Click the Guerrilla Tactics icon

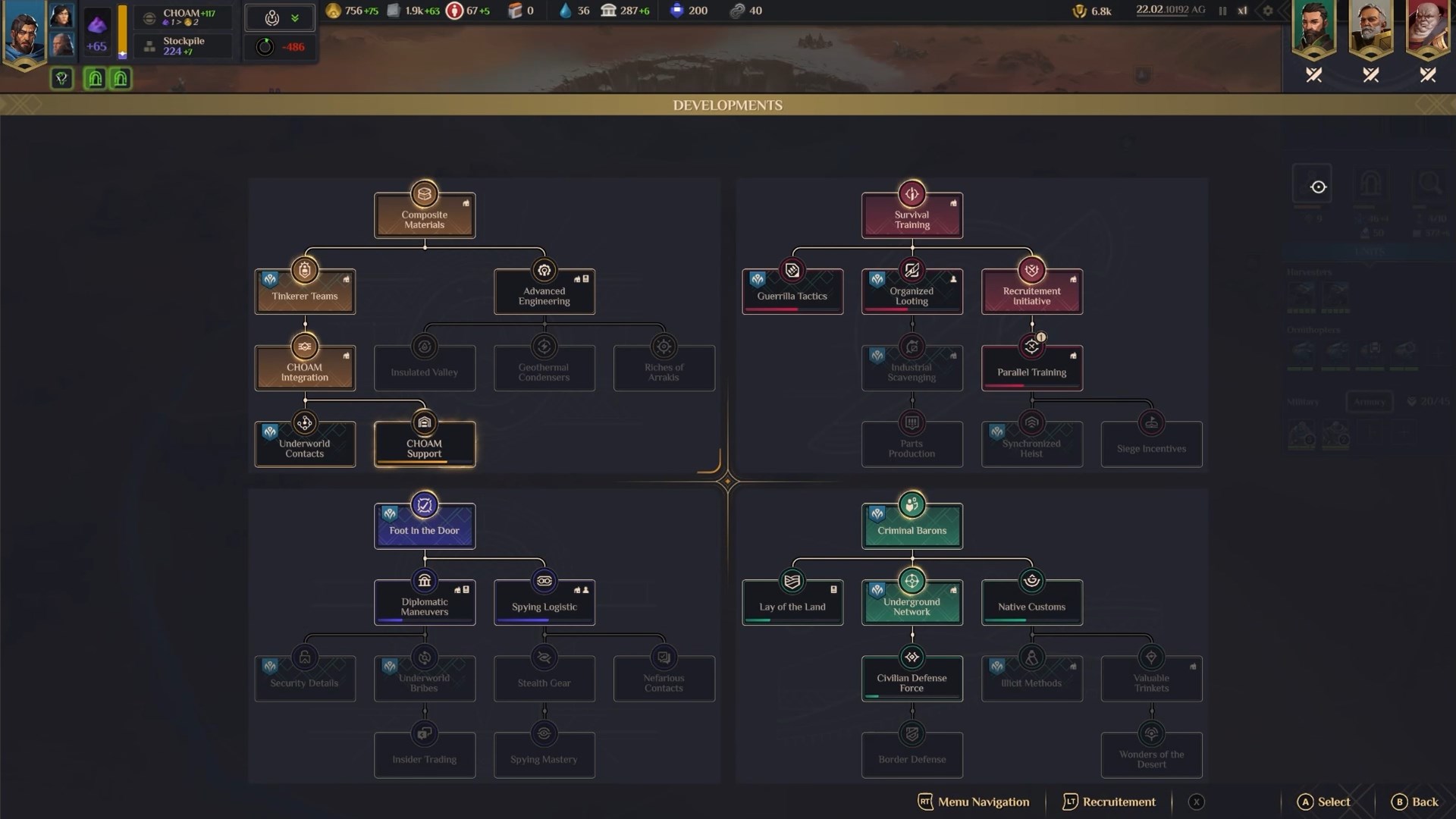(x=792, y=271)
